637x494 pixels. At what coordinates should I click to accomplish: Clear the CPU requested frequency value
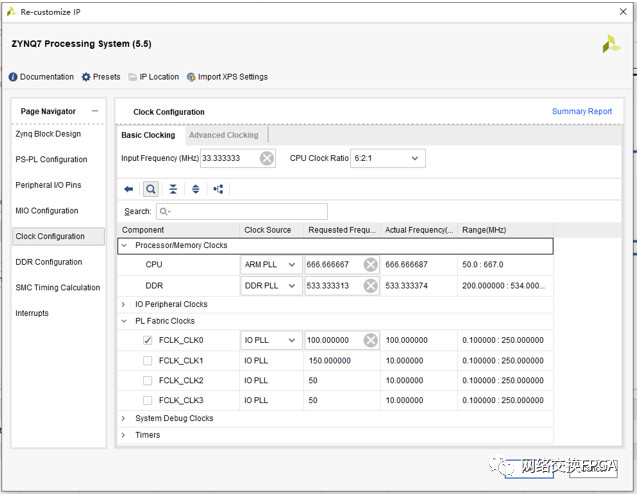coord(370,265)
